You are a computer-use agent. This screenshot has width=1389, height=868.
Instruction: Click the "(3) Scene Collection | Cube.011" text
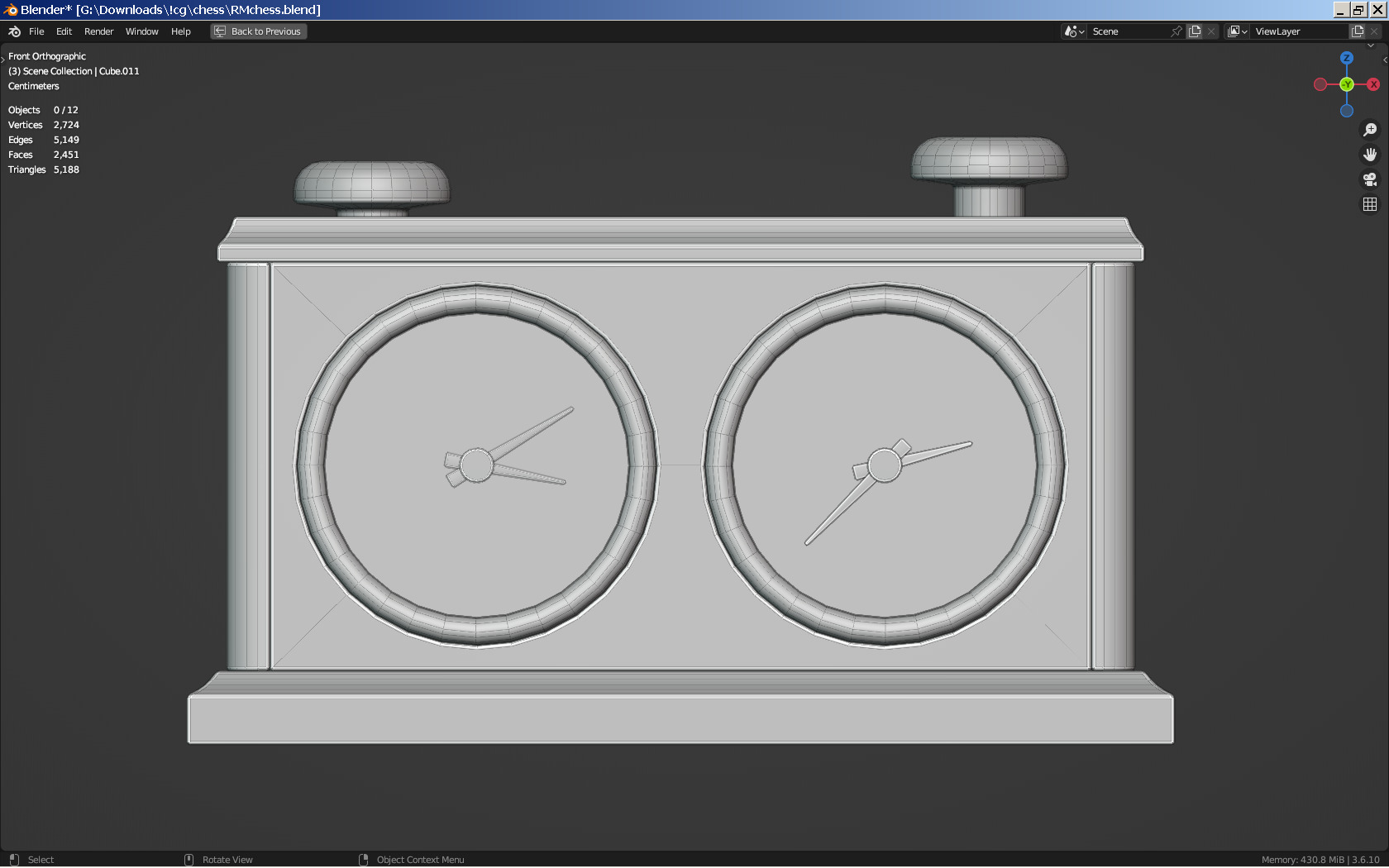[74, 71]
